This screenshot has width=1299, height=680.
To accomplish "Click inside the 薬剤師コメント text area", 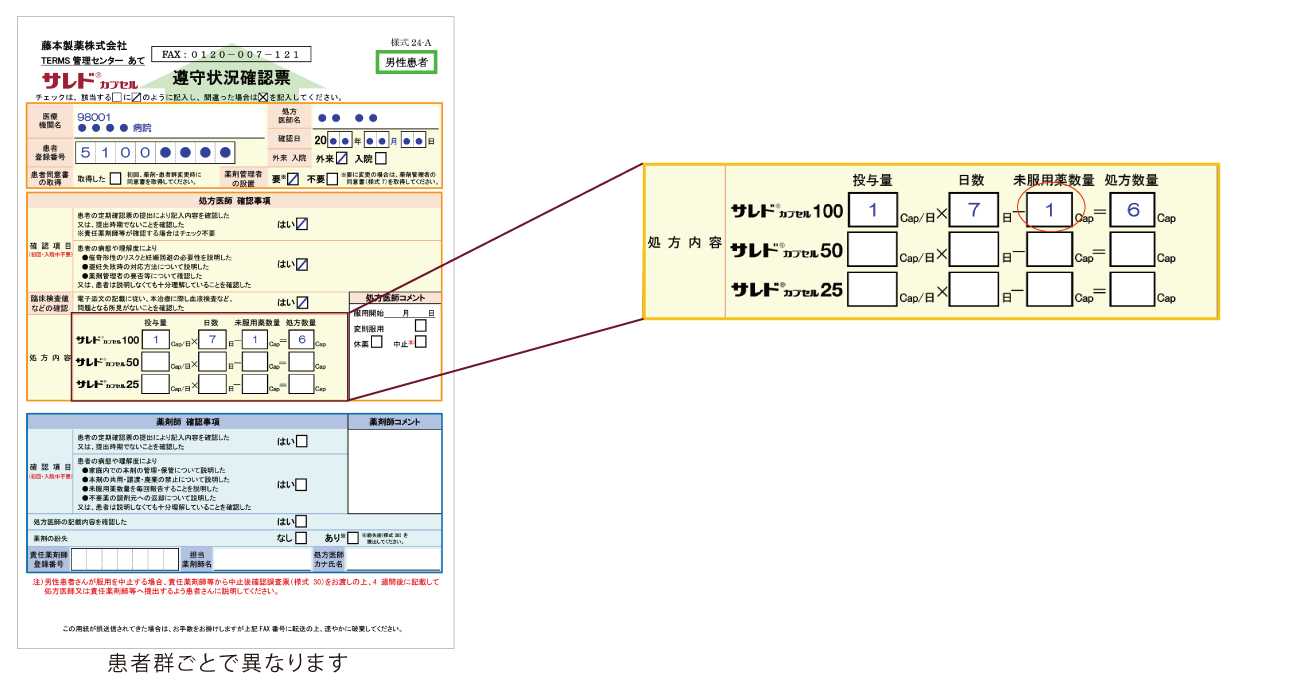I will point(394,470).
